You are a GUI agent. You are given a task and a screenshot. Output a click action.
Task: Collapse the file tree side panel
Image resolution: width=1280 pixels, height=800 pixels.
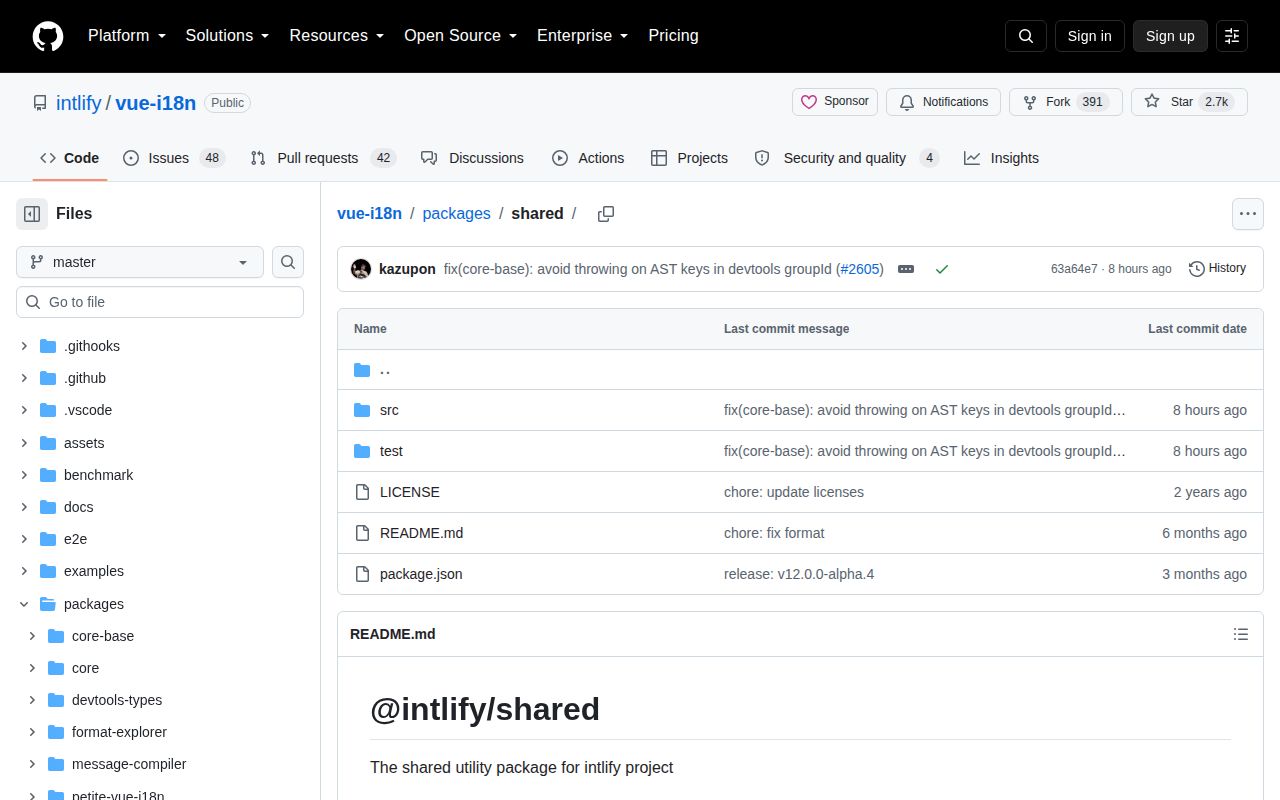(x=32, y=214)
